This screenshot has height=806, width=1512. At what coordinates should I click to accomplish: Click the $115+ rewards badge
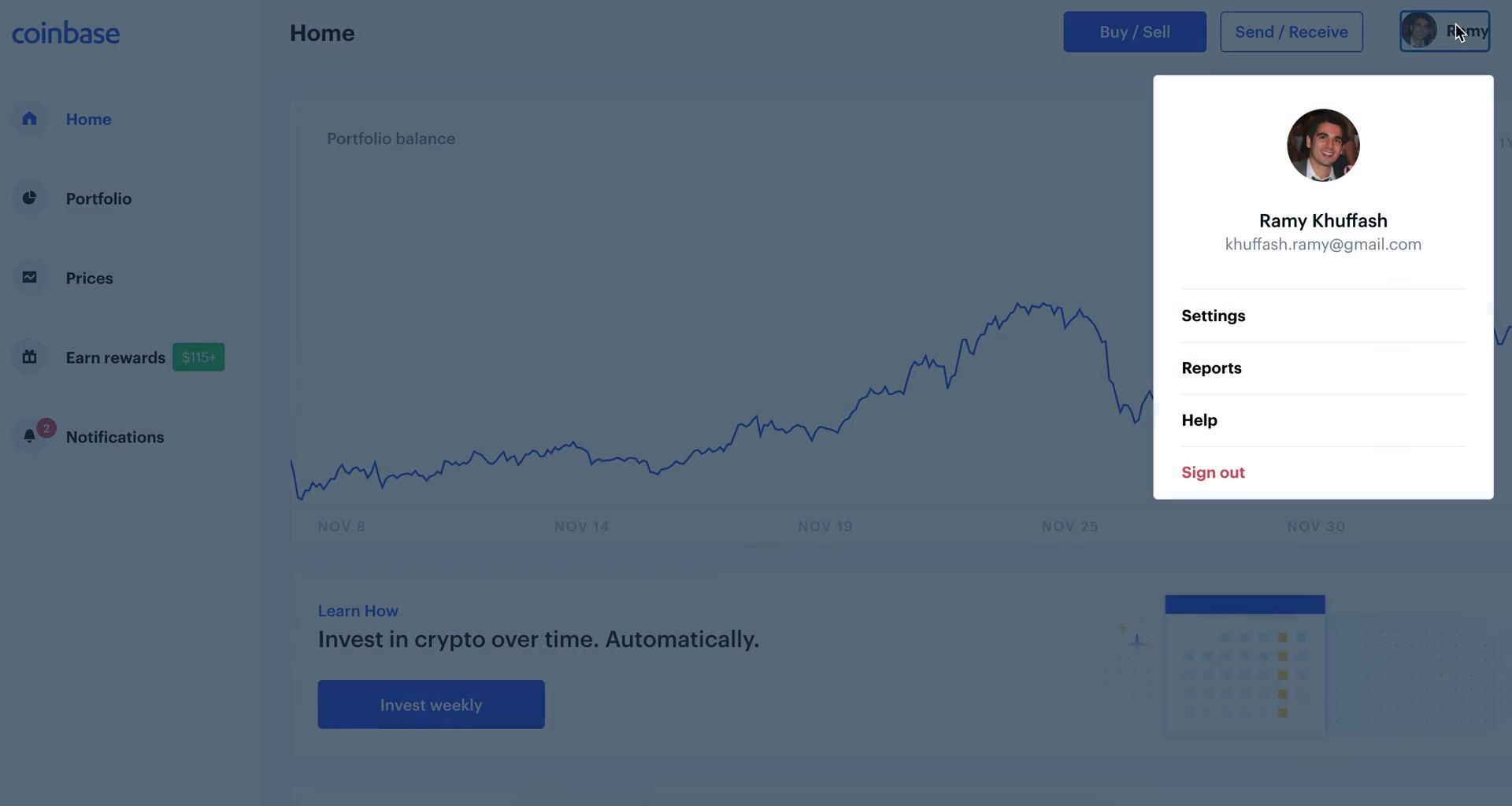198,357
